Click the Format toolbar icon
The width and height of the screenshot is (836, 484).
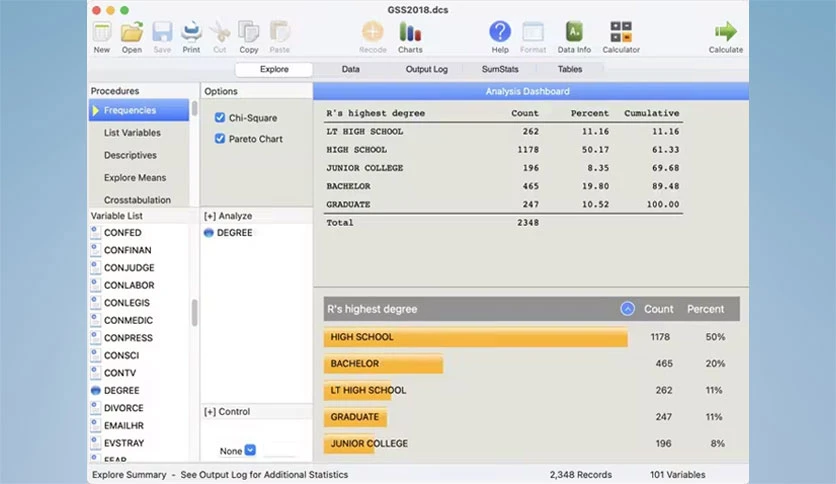[533, 32]
